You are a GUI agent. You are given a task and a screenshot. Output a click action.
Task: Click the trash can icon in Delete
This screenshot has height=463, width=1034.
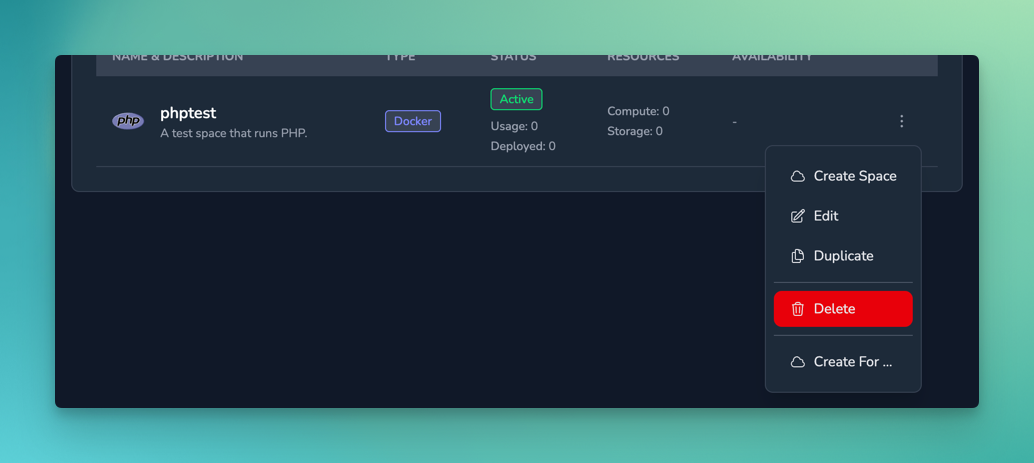pos(797,309)
